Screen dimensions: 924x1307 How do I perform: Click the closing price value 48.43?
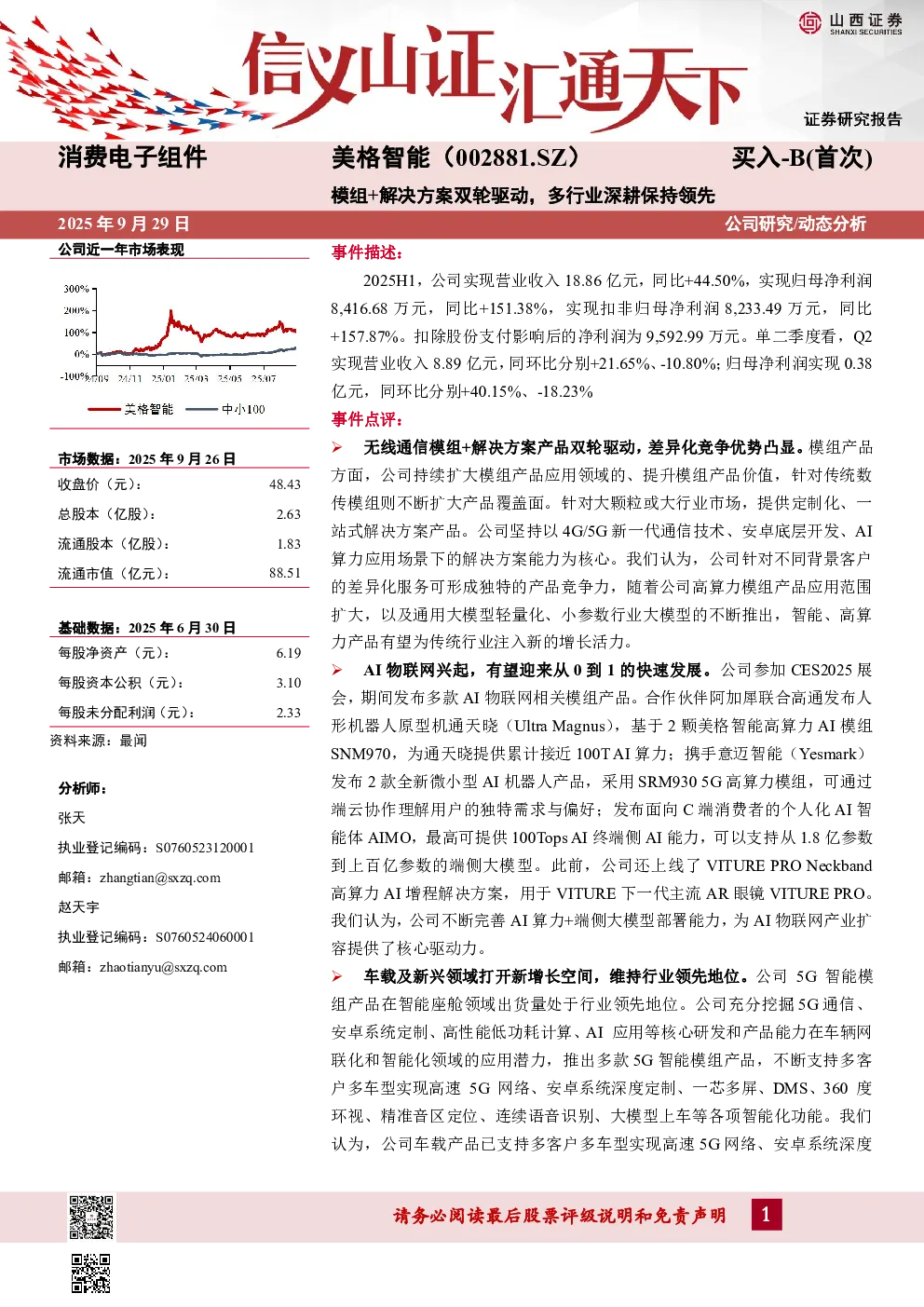(285, 484)
